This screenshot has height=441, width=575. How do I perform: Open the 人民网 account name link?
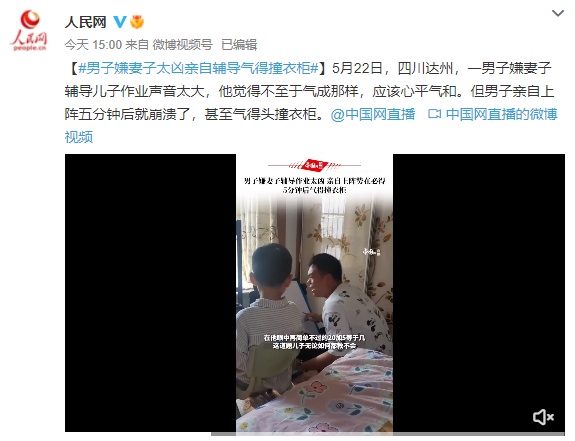pos(85,22)
